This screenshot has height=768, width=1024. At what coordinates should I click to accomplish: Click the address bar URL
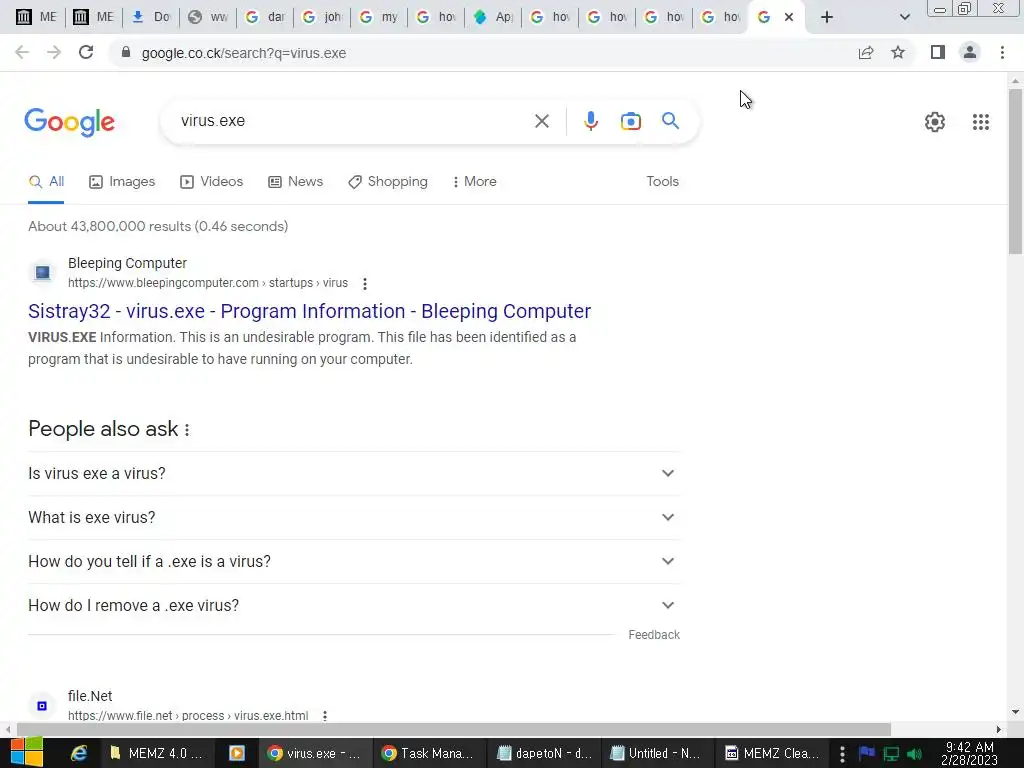[x=244, y=53]
